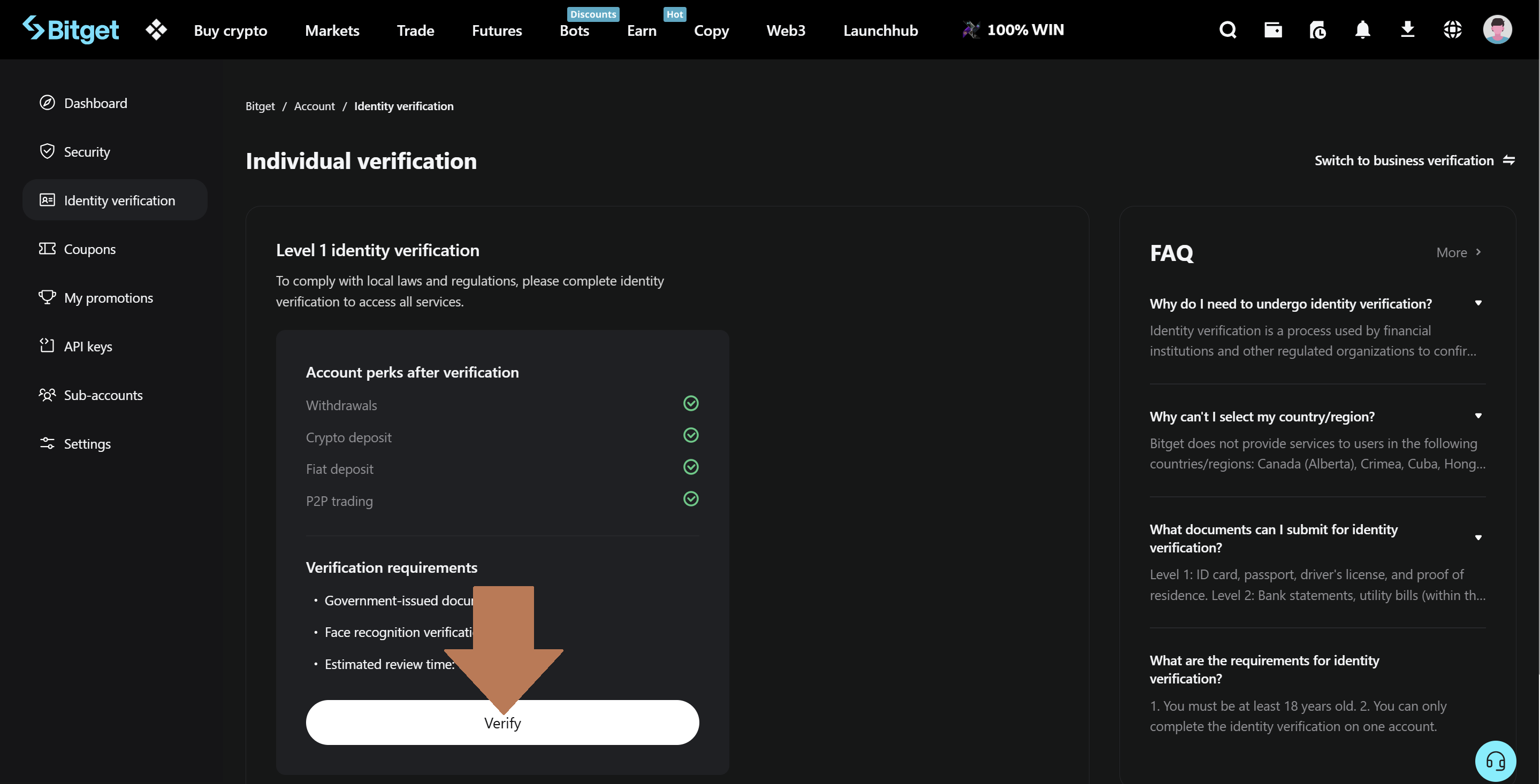Open the Futures menu

point(497,30)
